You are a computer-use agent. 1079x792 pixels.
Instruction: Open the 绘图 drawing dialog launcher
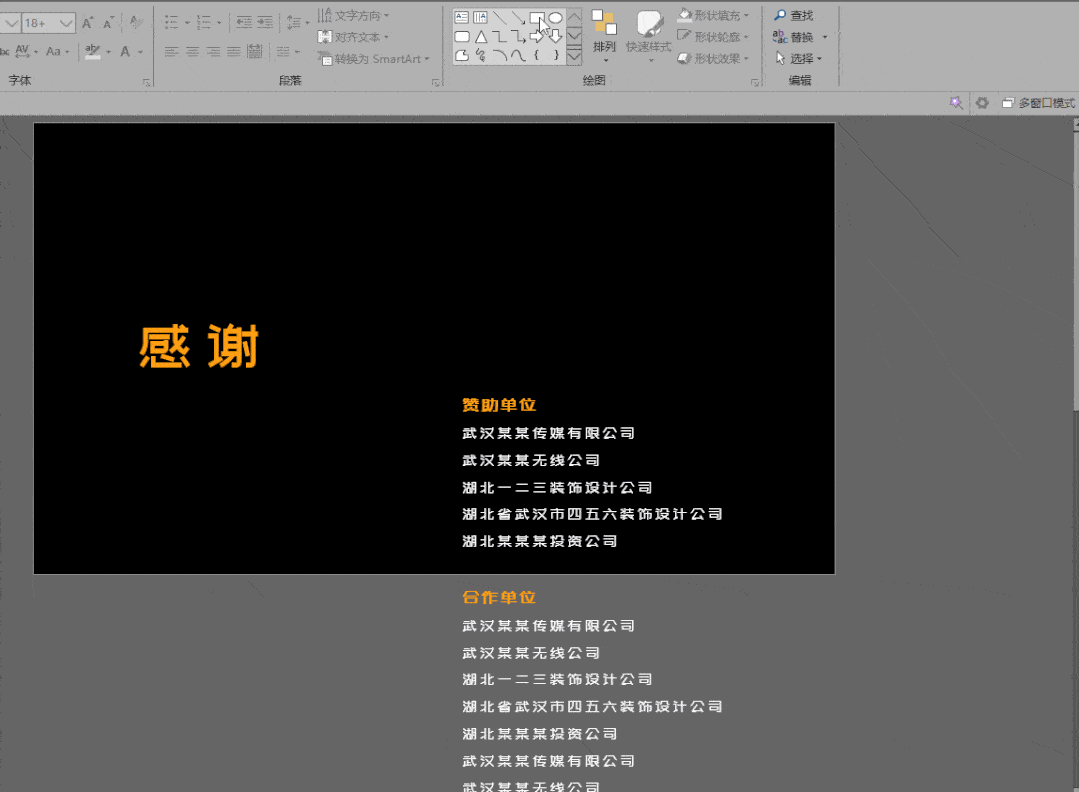755,83
